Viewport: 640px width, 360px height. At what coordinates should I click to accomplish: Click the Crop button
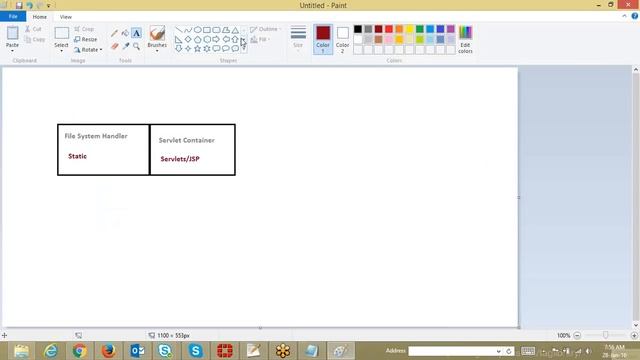[84, 29]
